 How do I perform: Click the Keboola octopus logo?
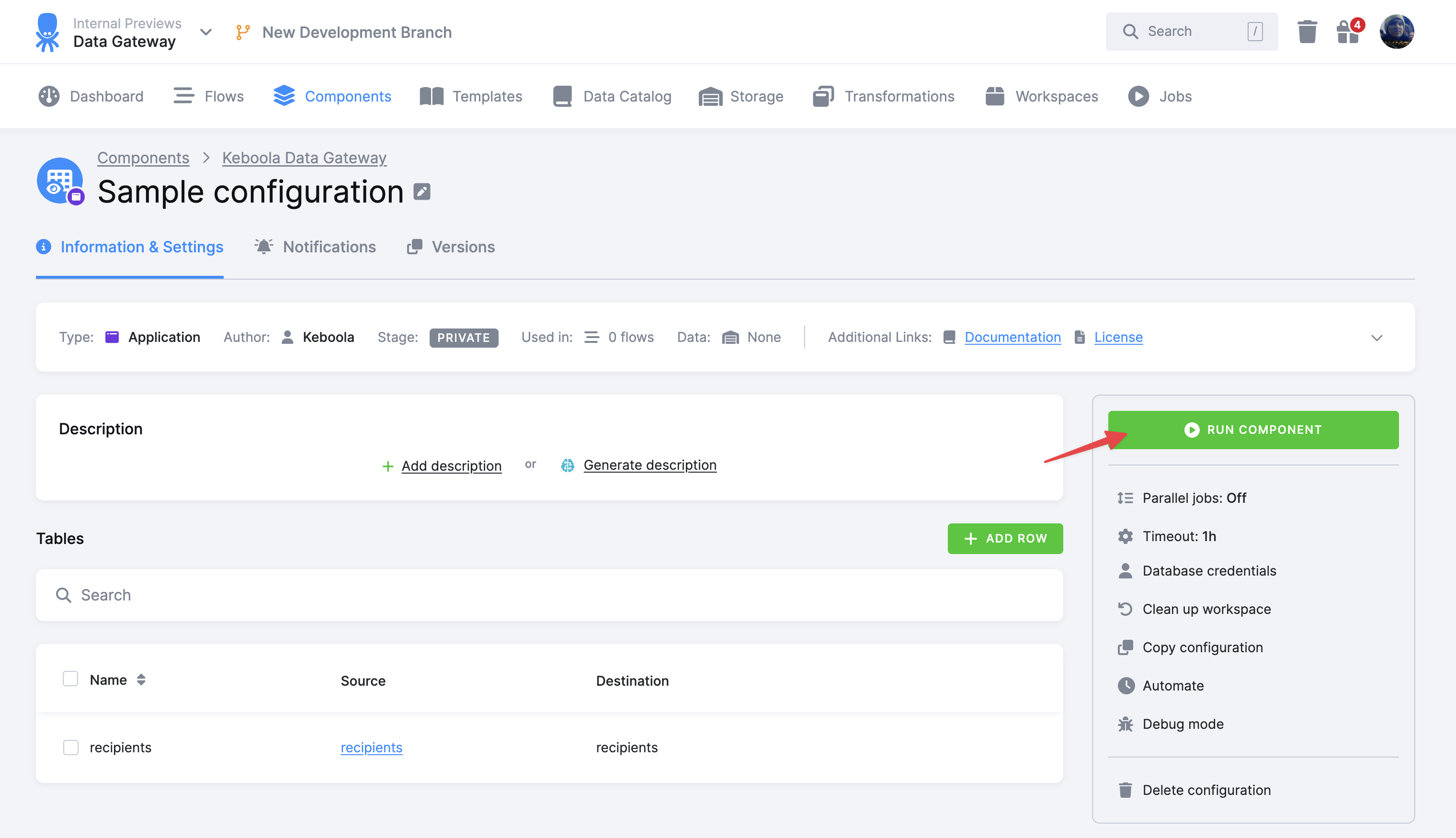pyautogui.click(x=48, y=32)
